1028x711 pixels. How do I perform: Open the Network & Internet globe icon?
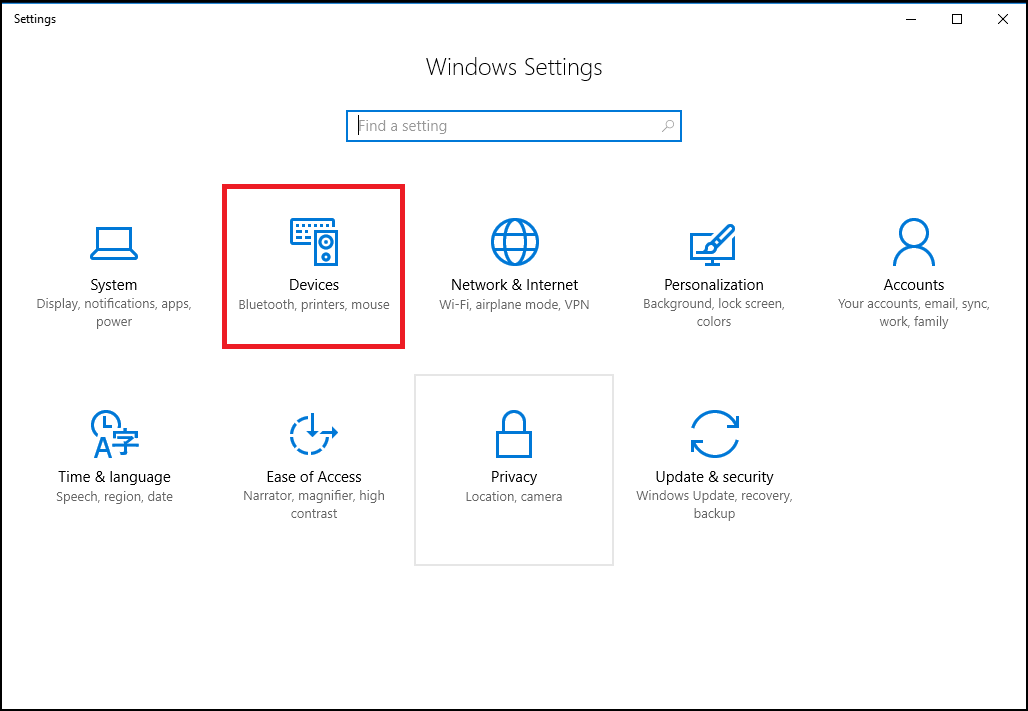pos(515,242)
